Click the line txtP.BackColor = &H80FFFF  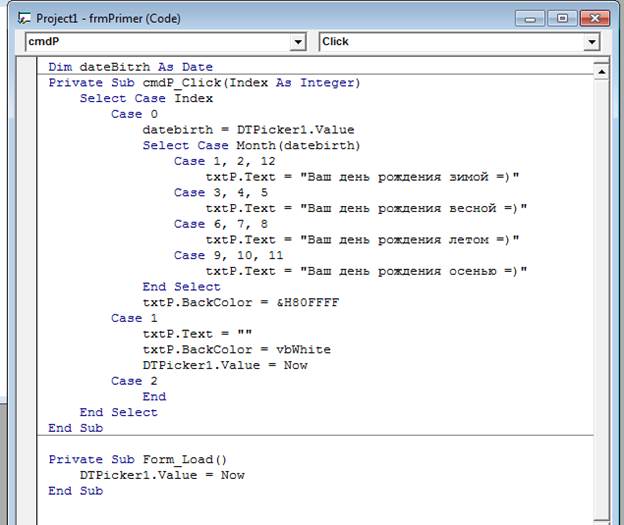pyautogui.click(x=241, y=303)
